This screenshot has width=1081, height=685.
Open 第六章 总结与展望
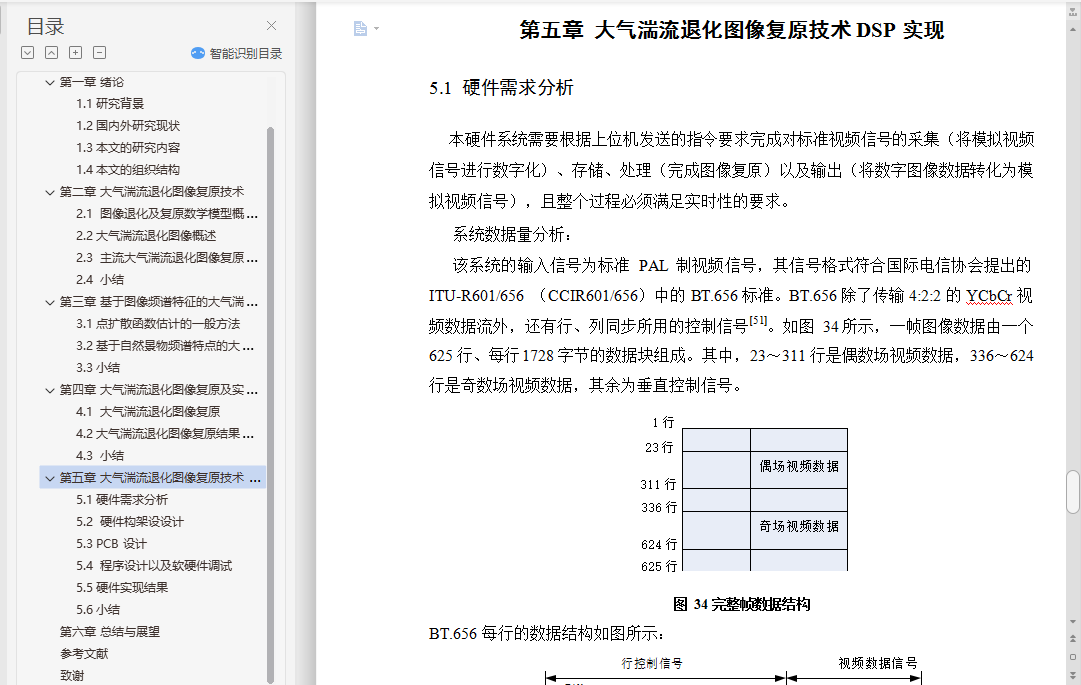coord(110,632)
